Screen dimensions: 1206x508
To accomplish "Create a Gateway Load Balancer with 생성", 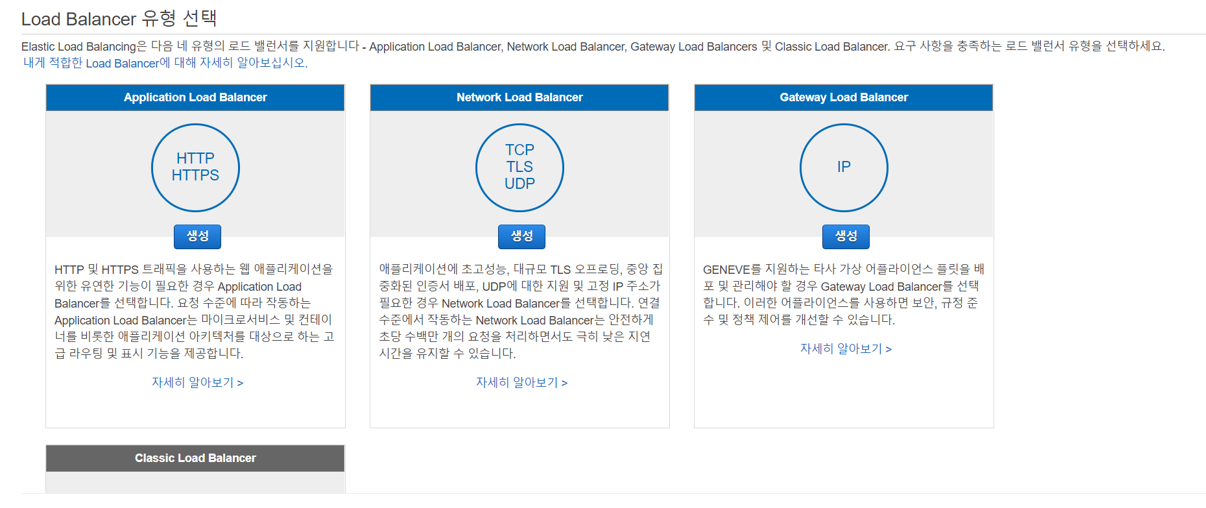I will coord(846,236).
